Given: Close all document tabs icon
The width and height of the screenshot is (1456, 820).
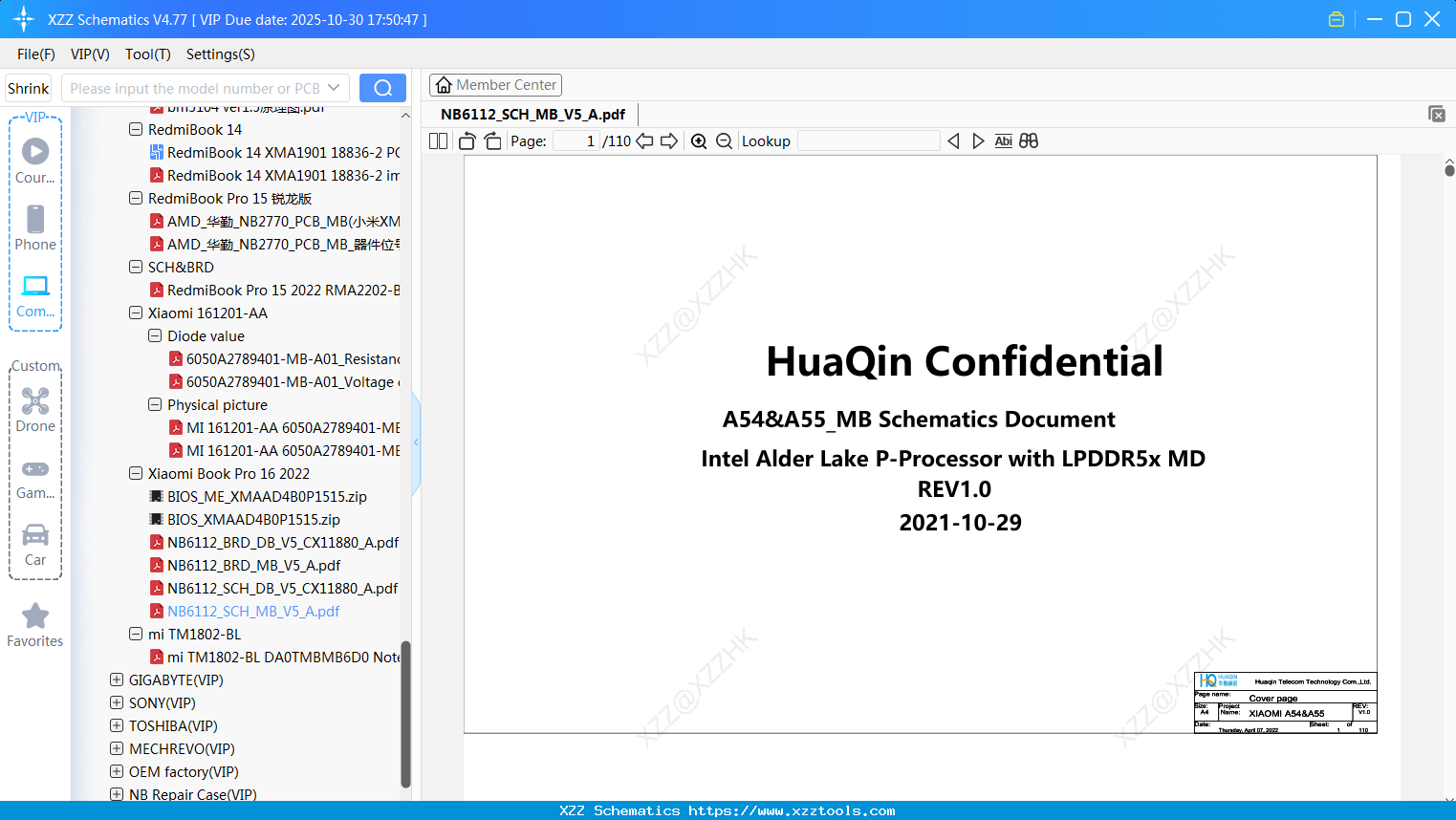Looking at the screenshot, I should point(1437,114).
